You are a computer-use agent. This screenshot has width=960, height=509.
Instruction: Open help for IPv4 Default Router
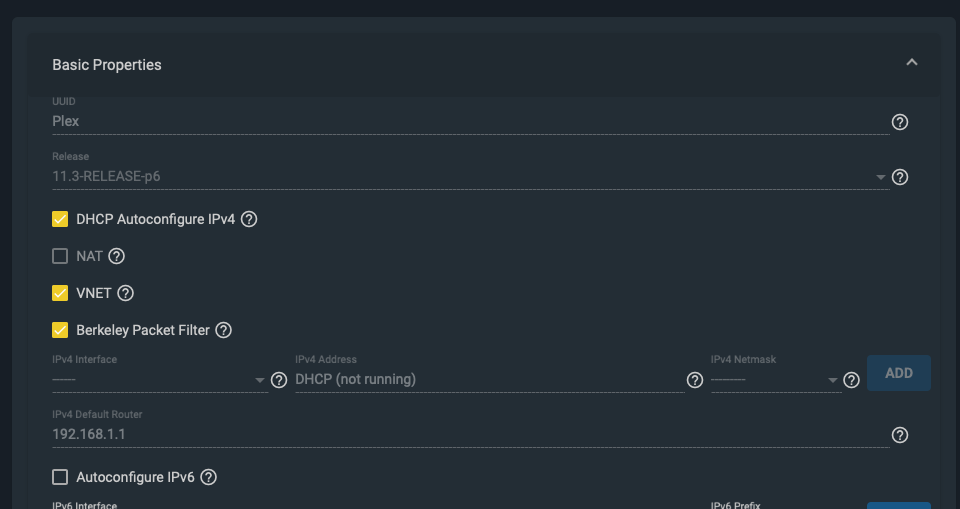click(899, 435)
